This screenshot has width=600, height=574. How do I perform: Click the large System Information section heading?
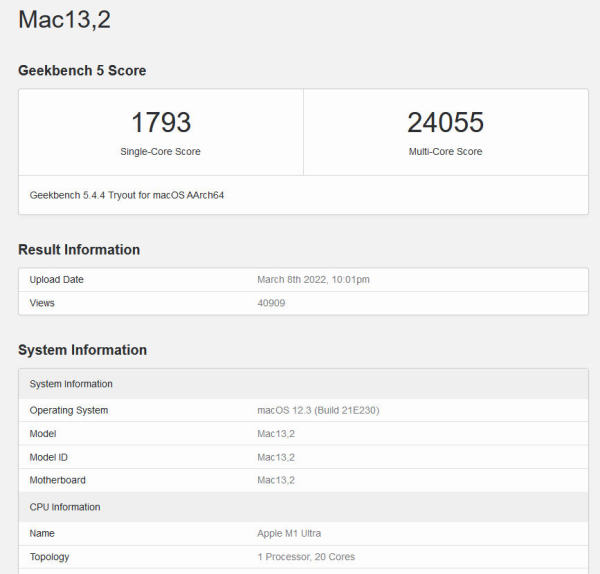click(82, 350)
